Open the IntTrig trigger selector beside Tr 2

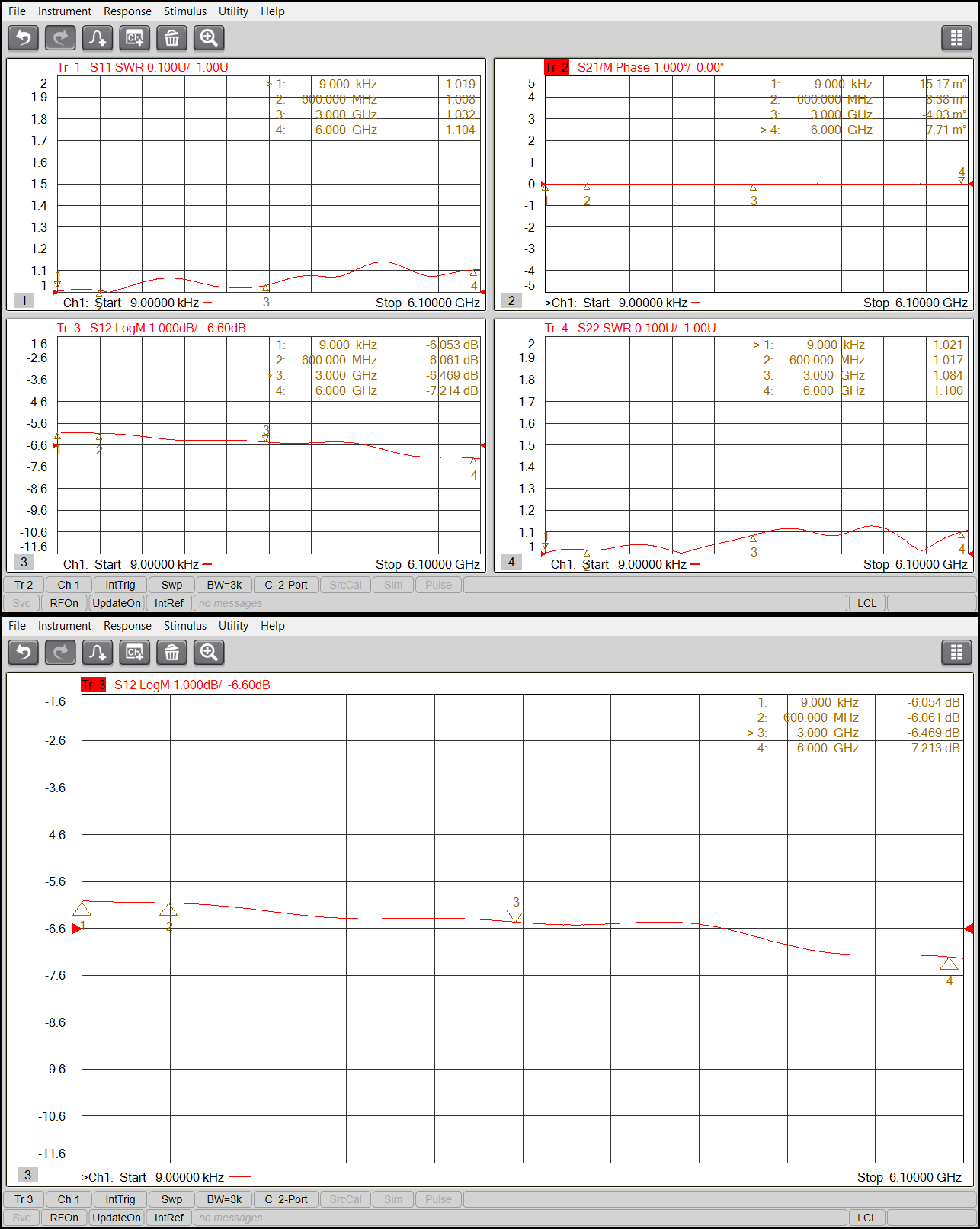pos(120,585)
